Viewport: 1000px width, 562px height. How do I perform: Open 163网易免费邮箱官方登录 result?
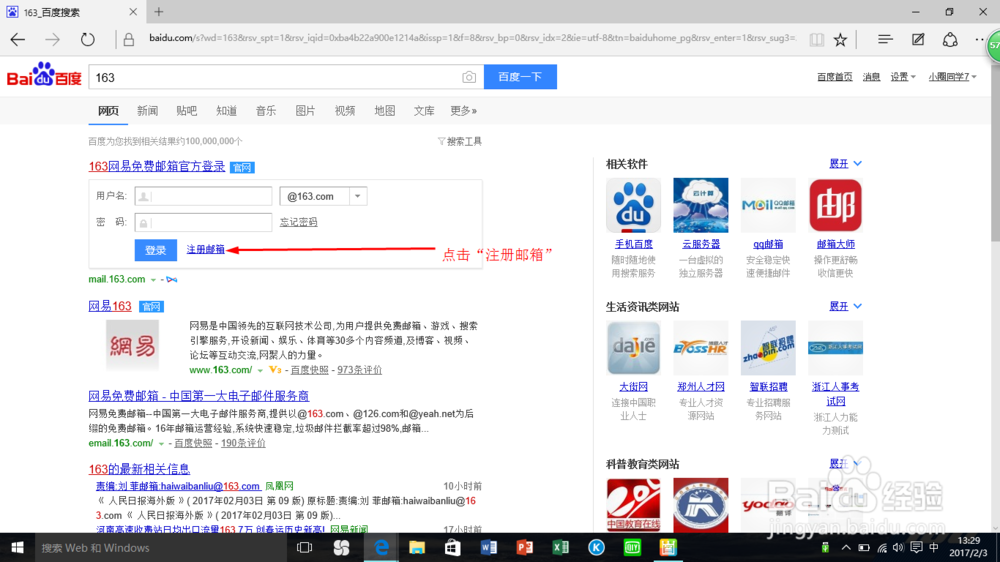point(157,166)
